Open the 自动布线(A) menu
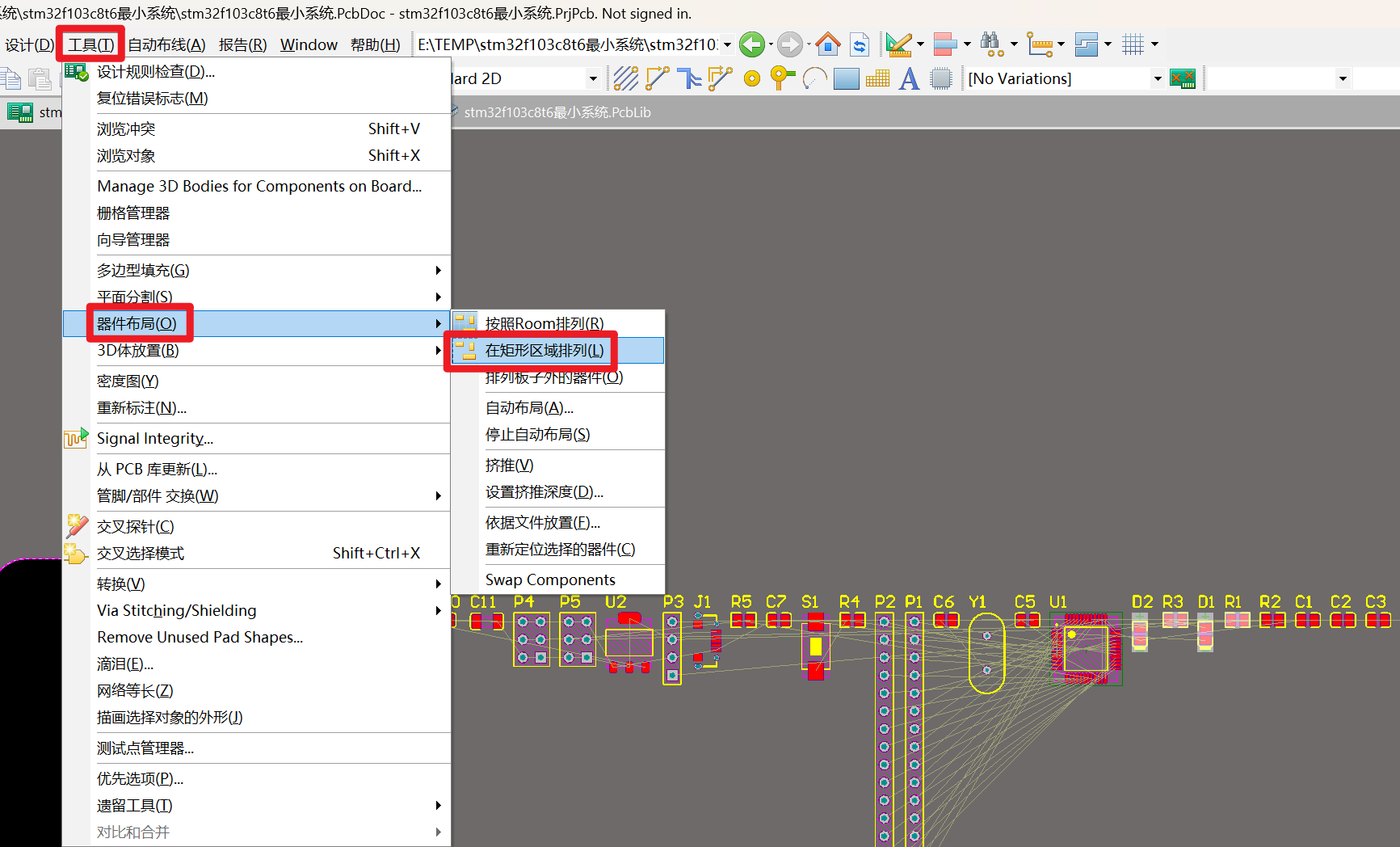1400x847 pixels. point(166,44)
